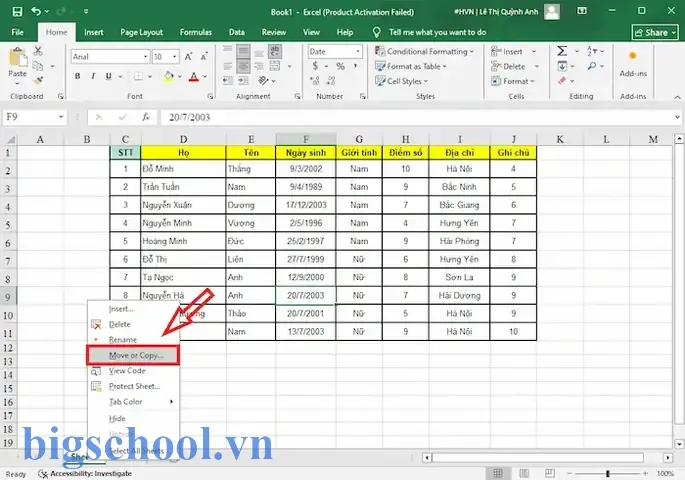Activate the Format Painter brush
The width and height of the screenshot is (685, 480).
point(38,80)
